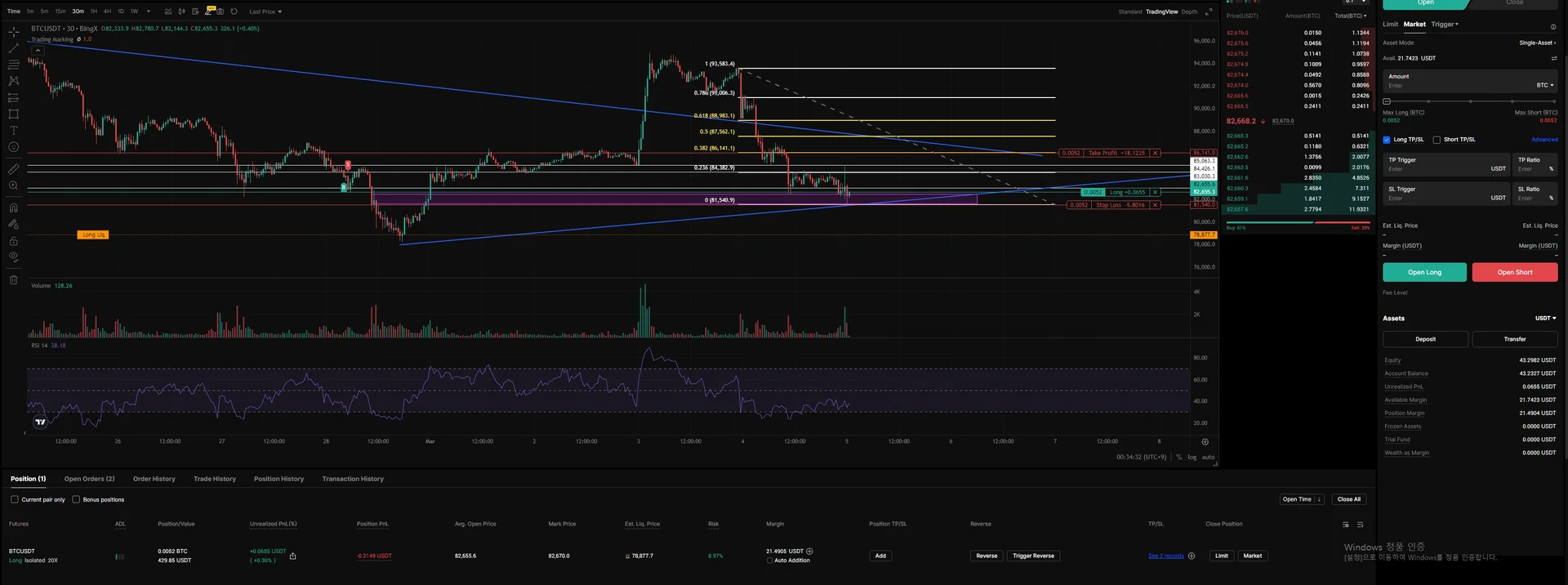Close the Long position line on chart
This screenshot has width=1568, height=585.
1156,192
